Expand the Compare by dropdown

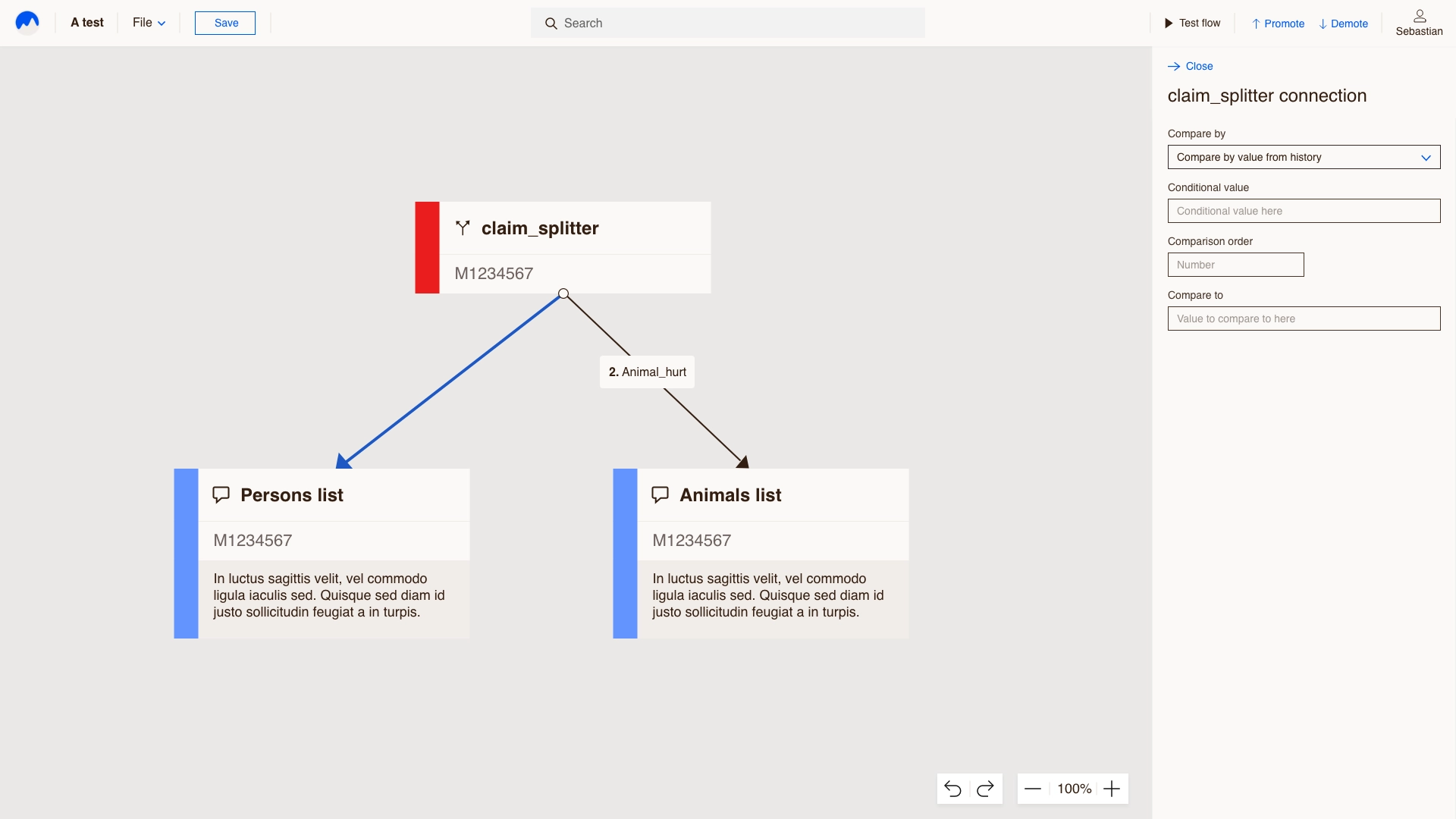[1304, 157]
